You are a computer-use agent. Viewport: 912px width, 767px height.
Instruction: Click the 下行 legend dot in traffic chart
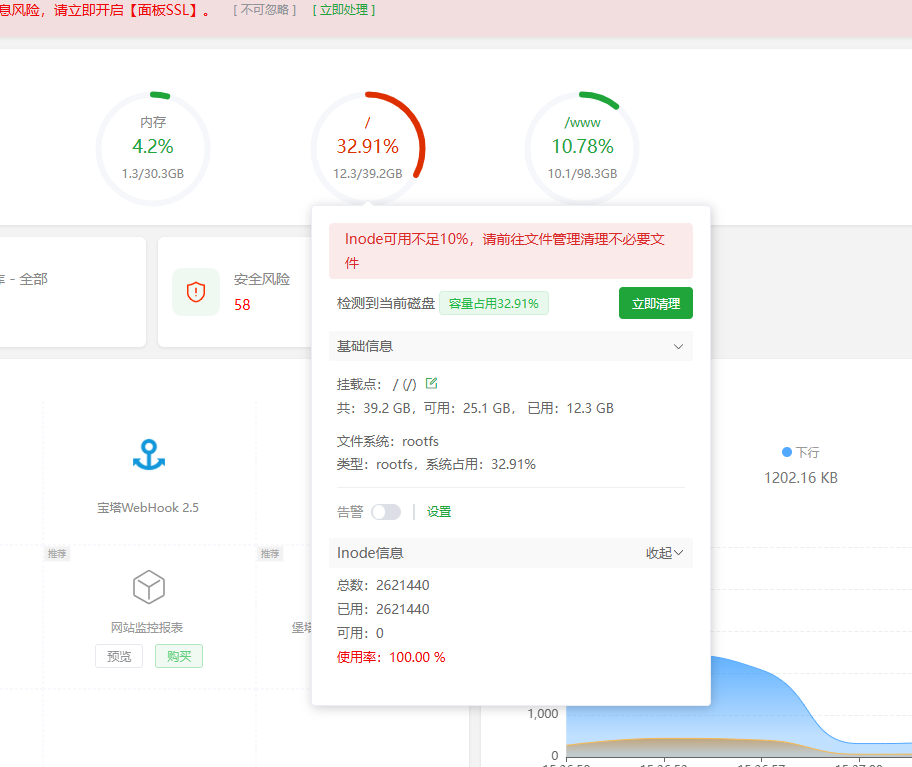click(x=787, y=452)
